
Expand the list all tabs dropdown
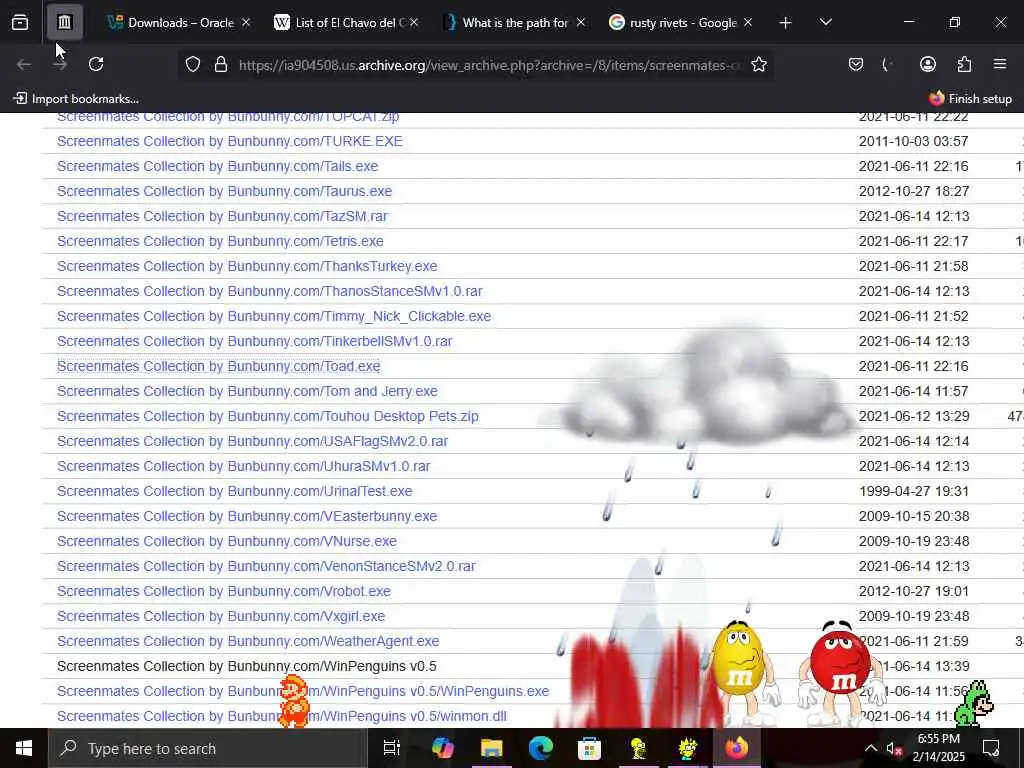tap(826, 23)
